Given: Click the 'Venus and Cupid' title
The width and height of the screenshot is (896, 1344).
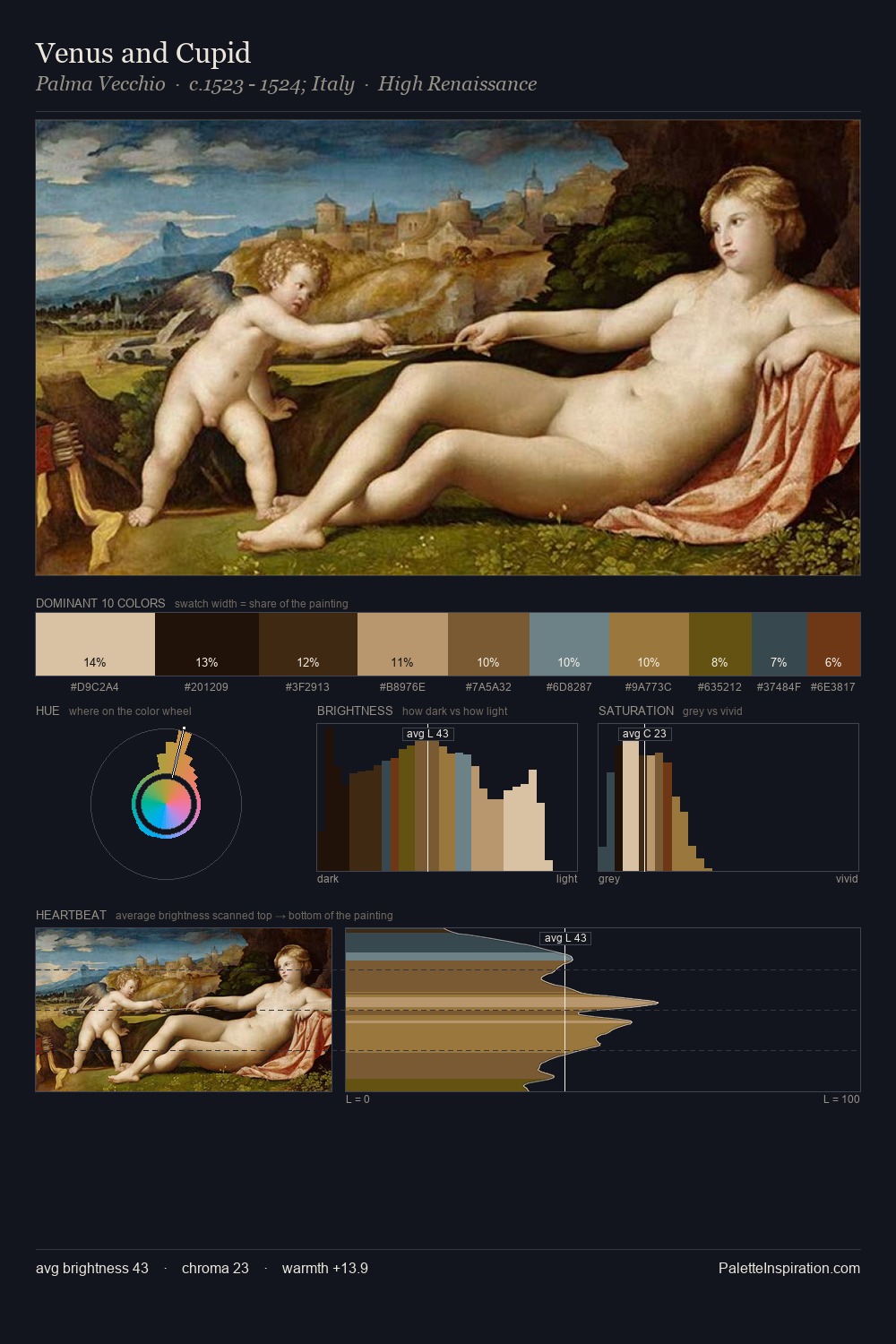Looking at the screenshot, I should tap(143, 53).
